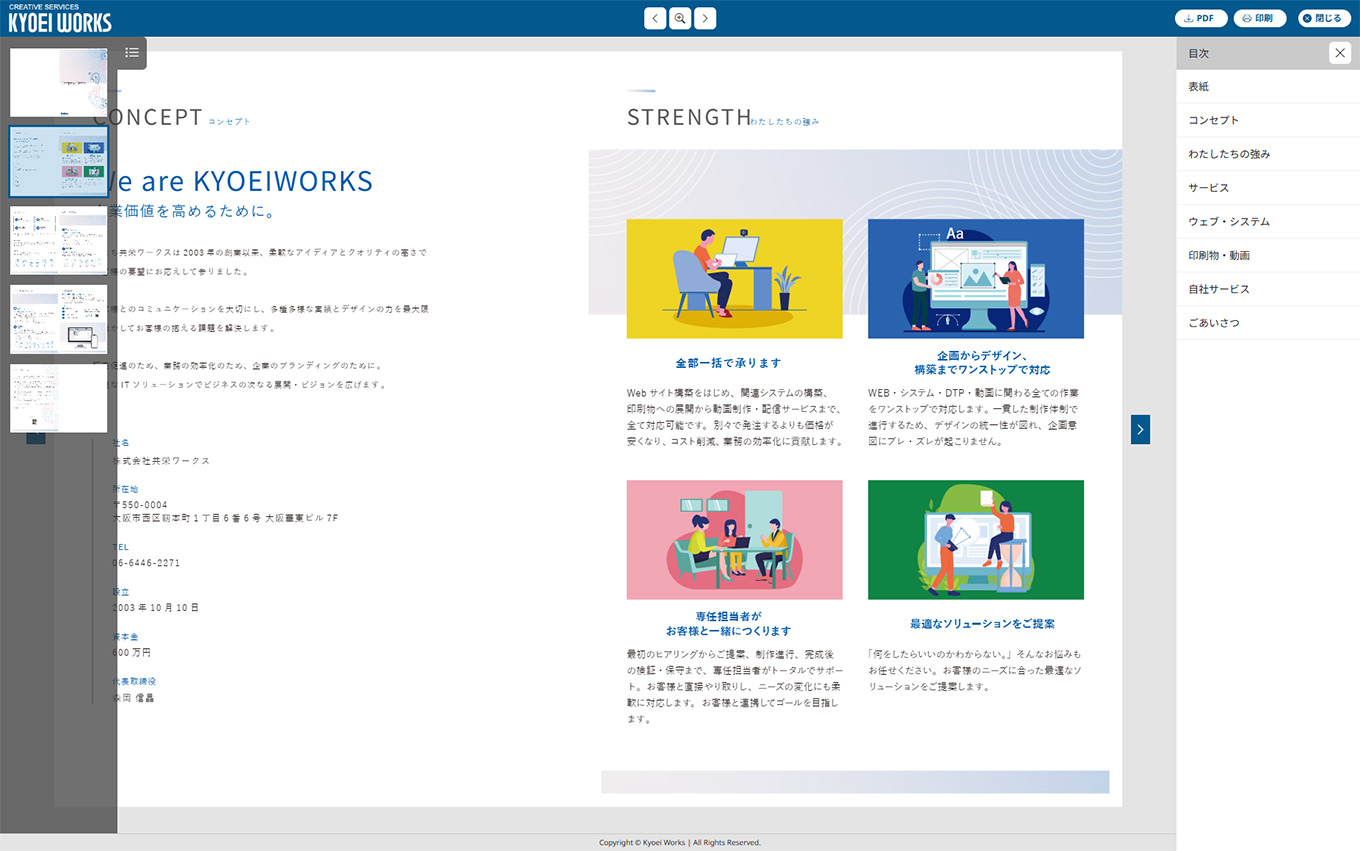The width and height of the screenshot is (1360, 851).
Task: Select the cover page thumbnail
Action: (59, 83)
